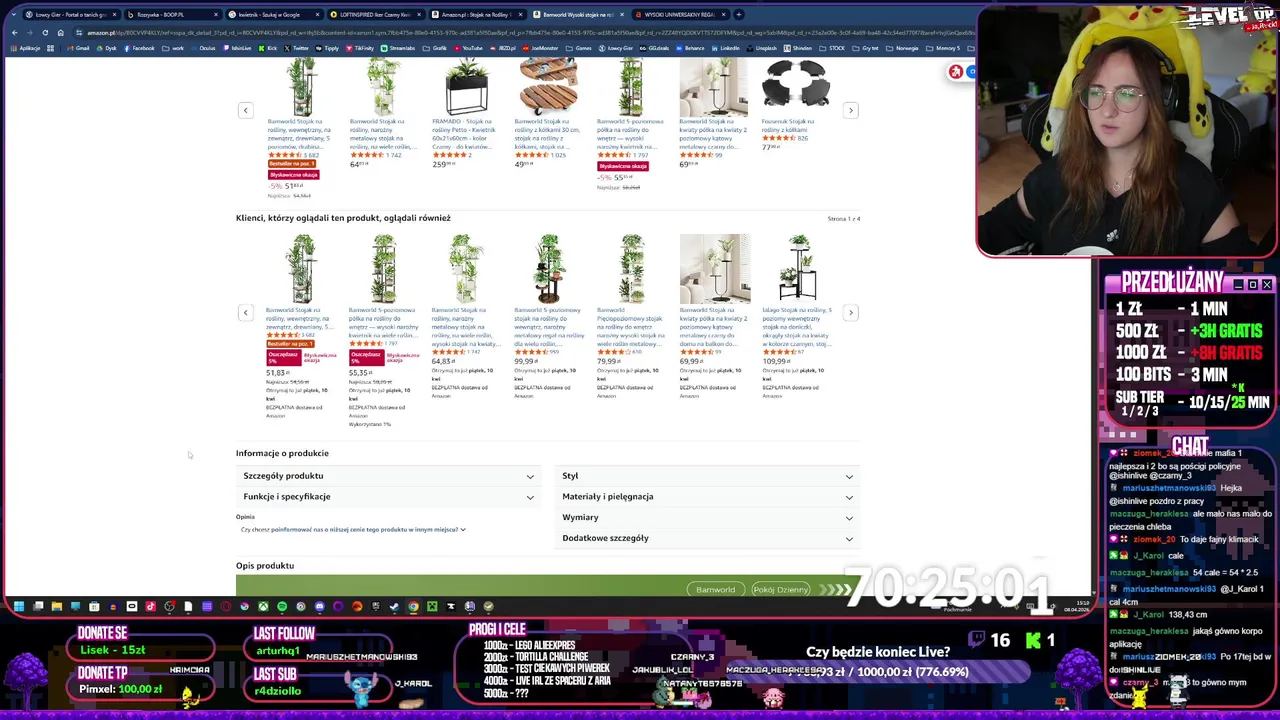The image size is (1280, 720).
Task: Open Unsplash bookmark
Action: (762, 48)
